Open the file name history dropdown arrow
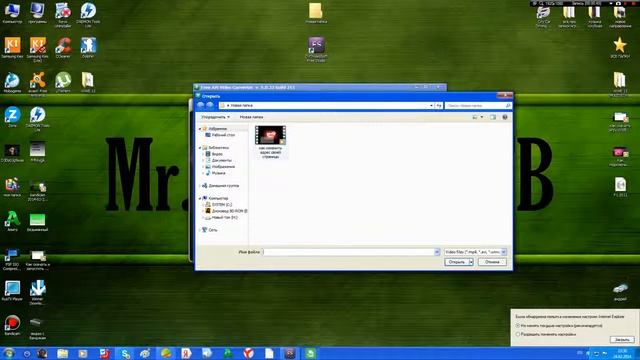Screen dimensions: 640x360 click(x=437, y=252)
